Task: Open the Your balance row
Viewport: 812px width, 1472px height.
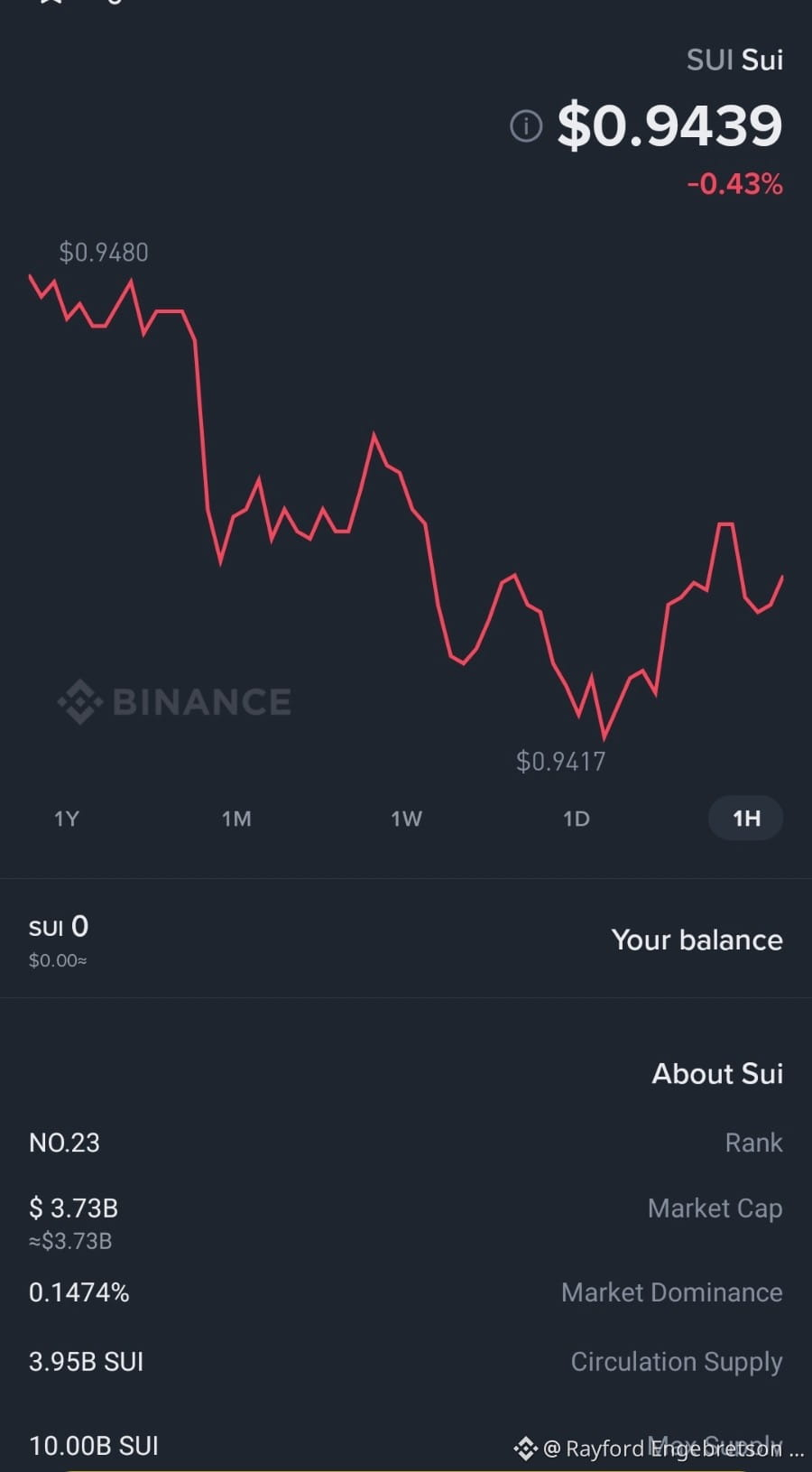Action: 406,939
